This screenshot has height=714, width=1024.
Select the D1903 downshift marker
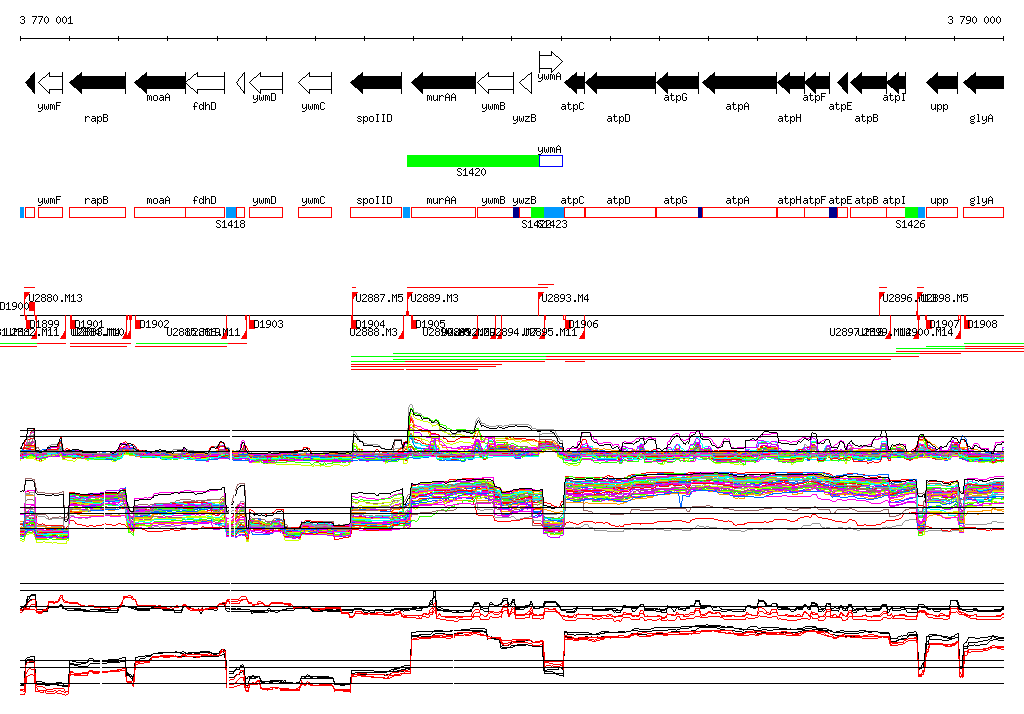pyautogui.click(x=268, y=324)
